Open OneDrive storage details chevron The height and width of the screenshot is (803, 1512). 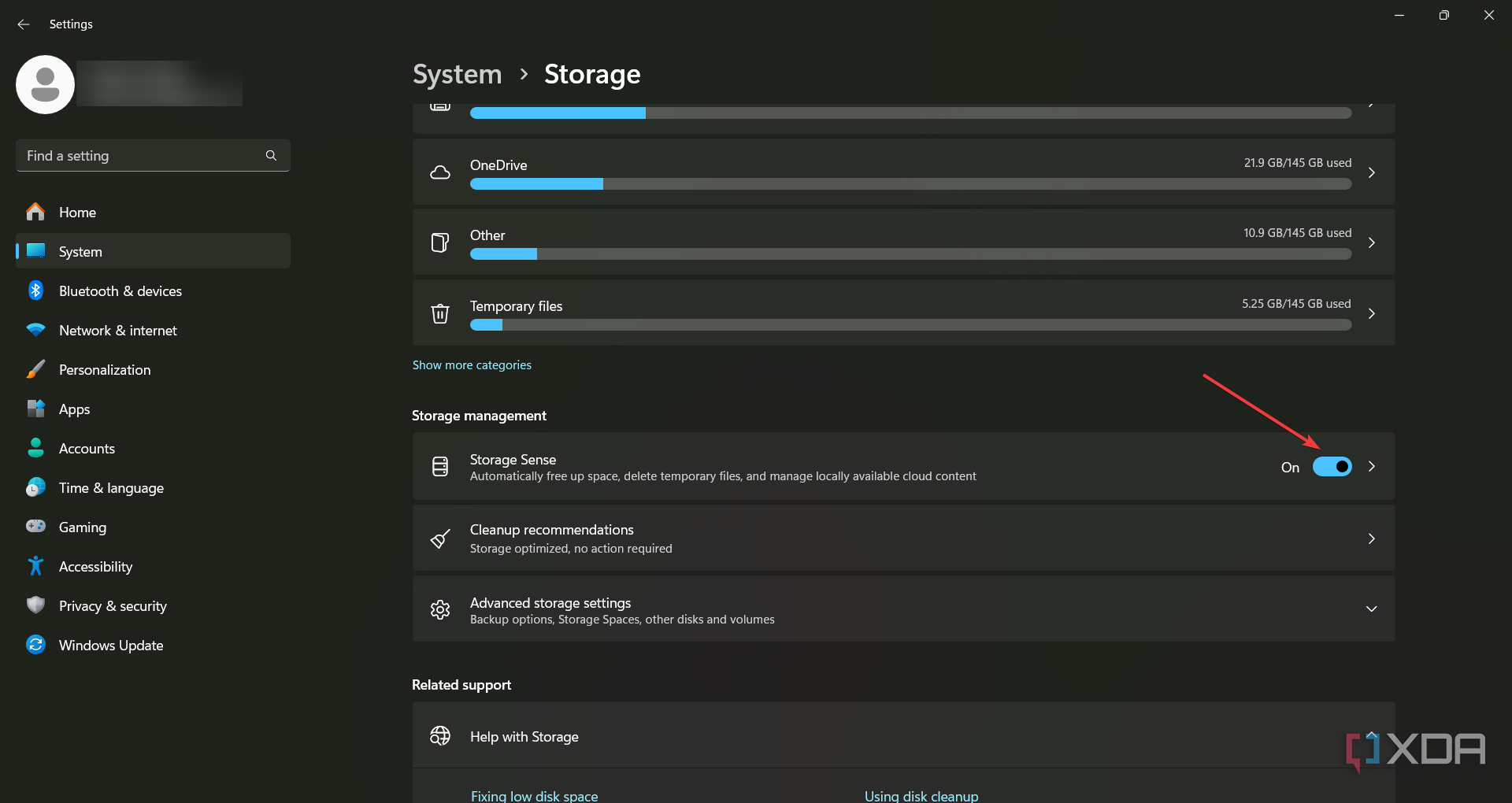[1372, 172]
